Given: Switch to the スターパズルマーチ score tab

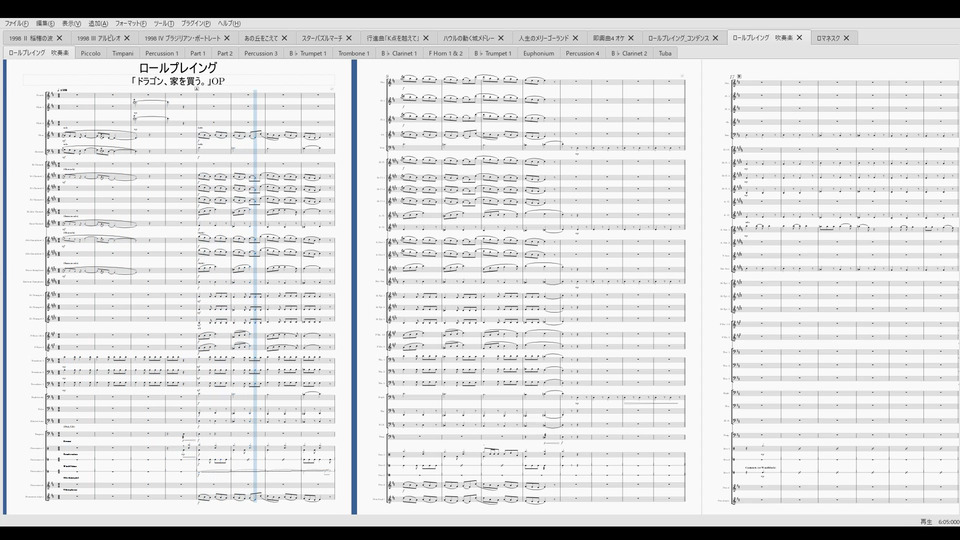Looking at the screenshot, I should [x=322, y=38].
